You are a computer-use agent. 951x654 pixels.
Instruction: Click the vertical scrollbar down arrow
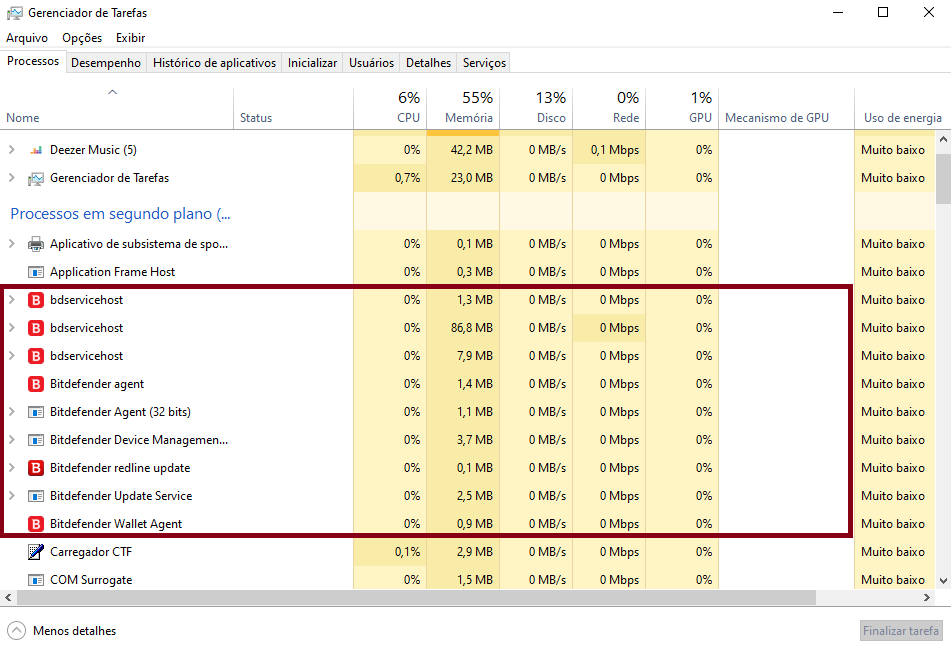click(943, 581)
